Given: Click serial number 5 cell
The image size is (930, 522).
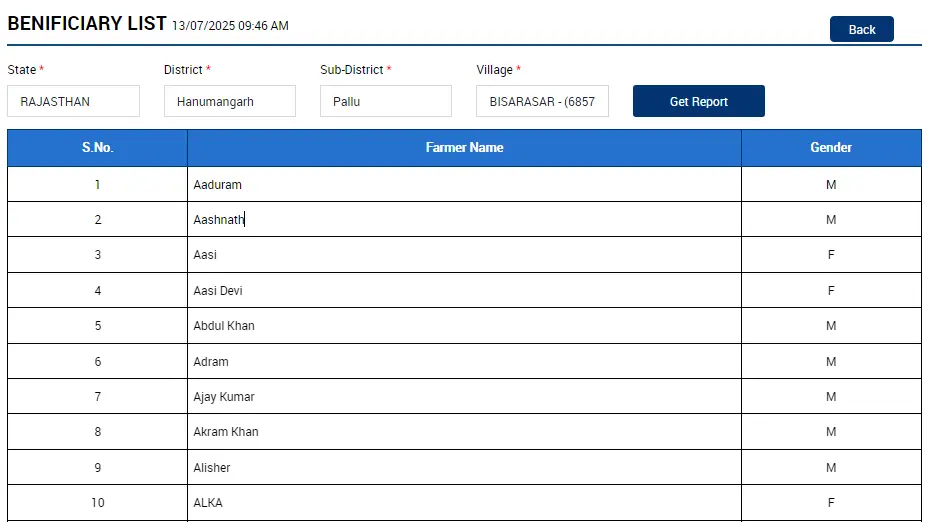Looking at the screenshot, I should point(97,326).
